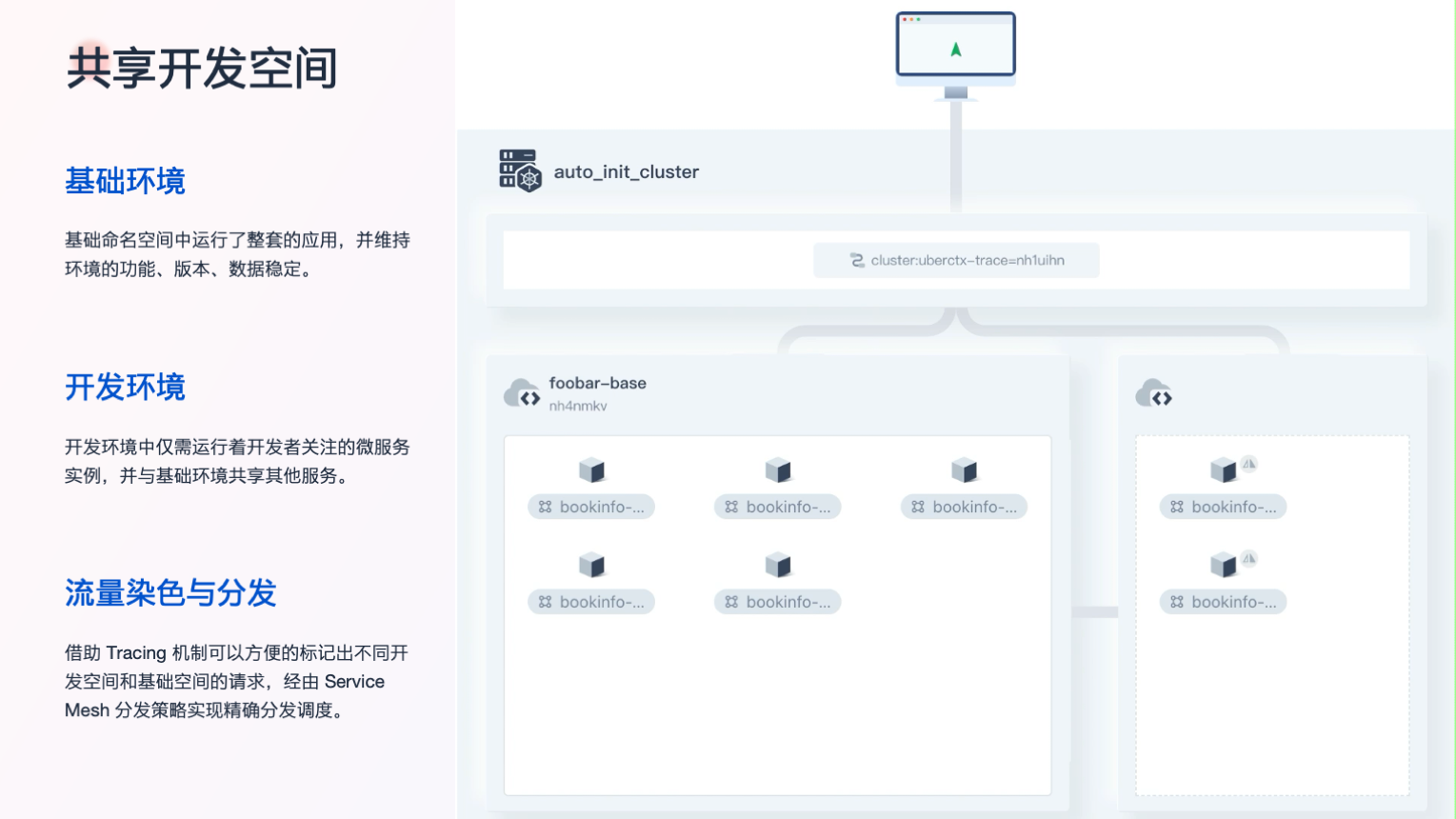Click the cluster:uberctx-trace=nh1uihn trace pill
This screenshot has width=1456, height=819.
click(956, 260)
